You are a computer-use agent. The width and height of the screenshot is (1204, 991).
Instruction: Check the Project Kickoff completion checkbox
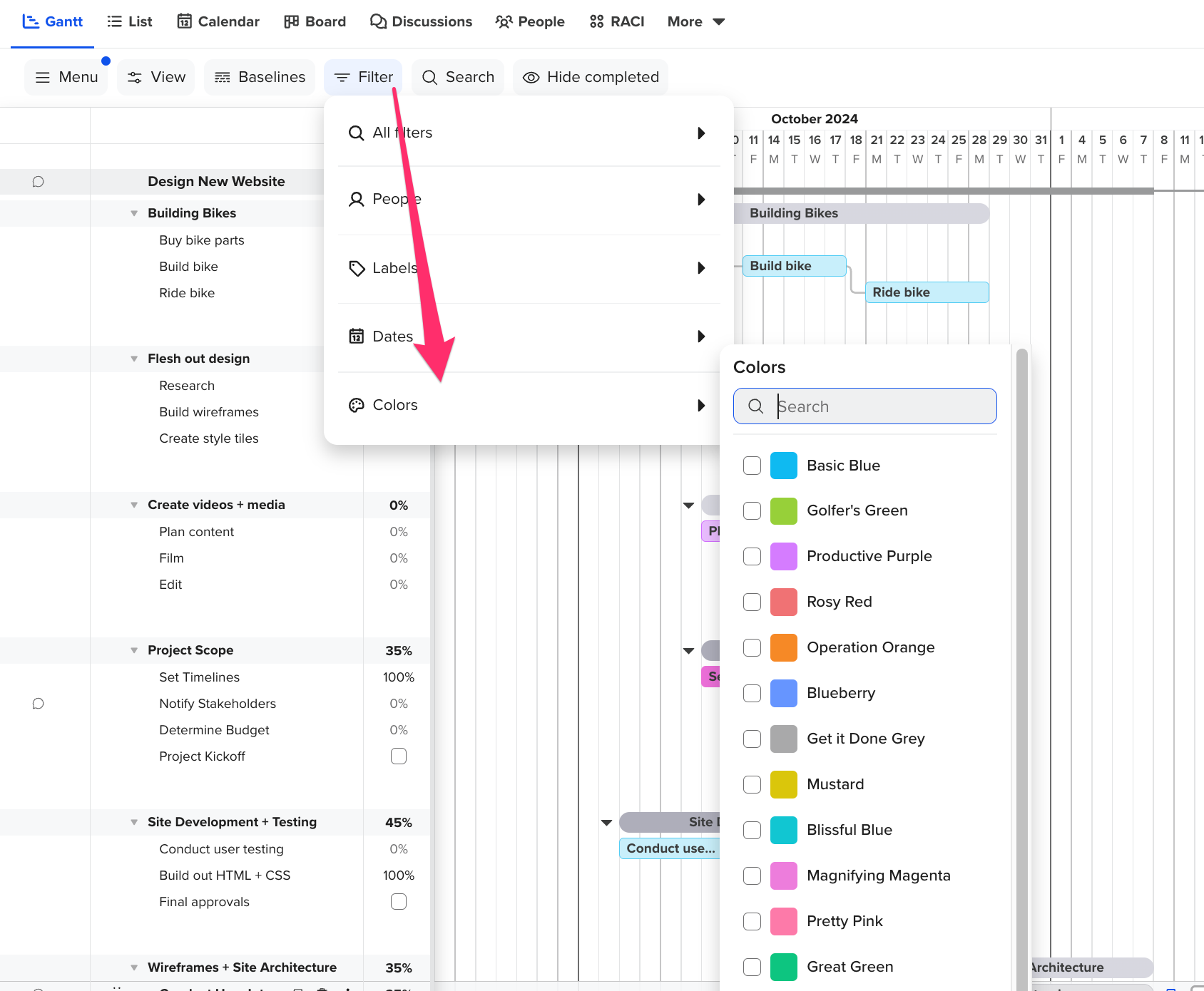tap(398, 756)
